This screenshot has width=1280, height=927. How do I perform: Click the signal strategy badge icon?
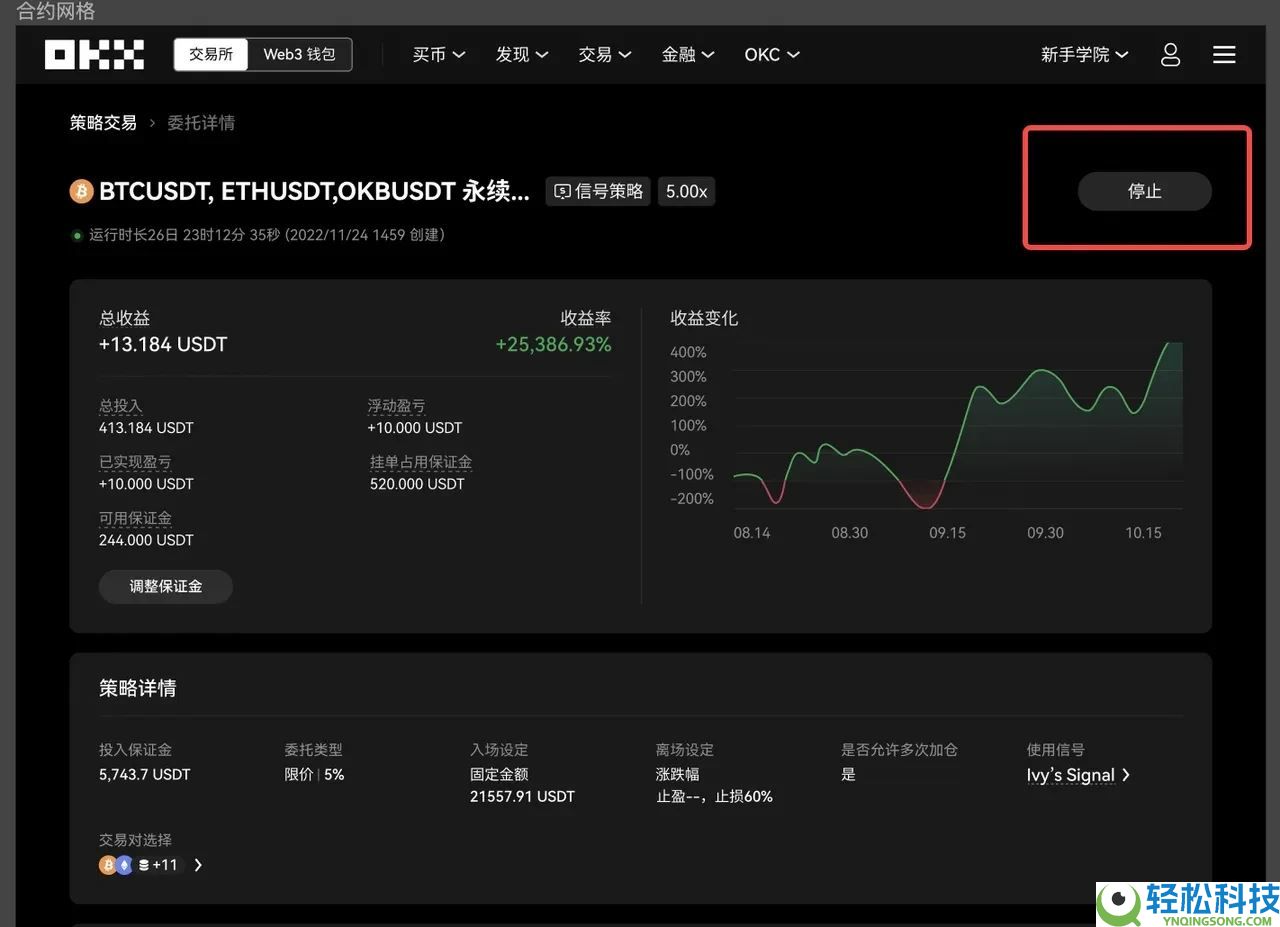(x=563, y=191)
